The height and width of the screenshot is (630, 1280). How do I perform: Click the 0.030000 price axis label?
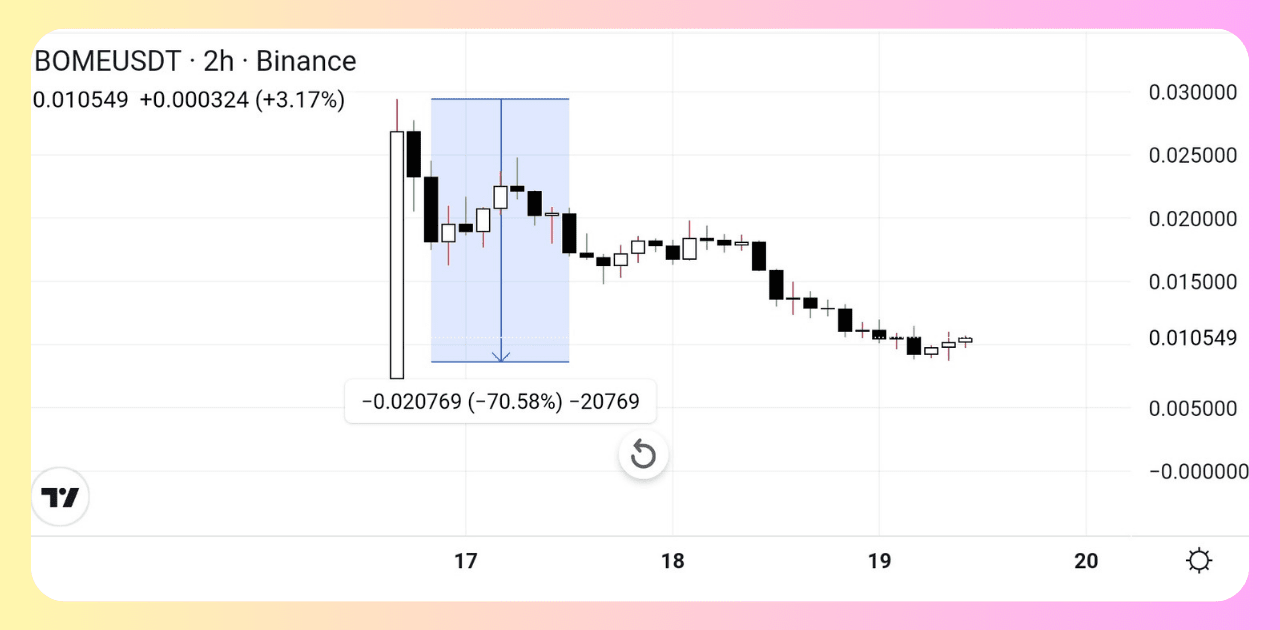click(1193, 92)
